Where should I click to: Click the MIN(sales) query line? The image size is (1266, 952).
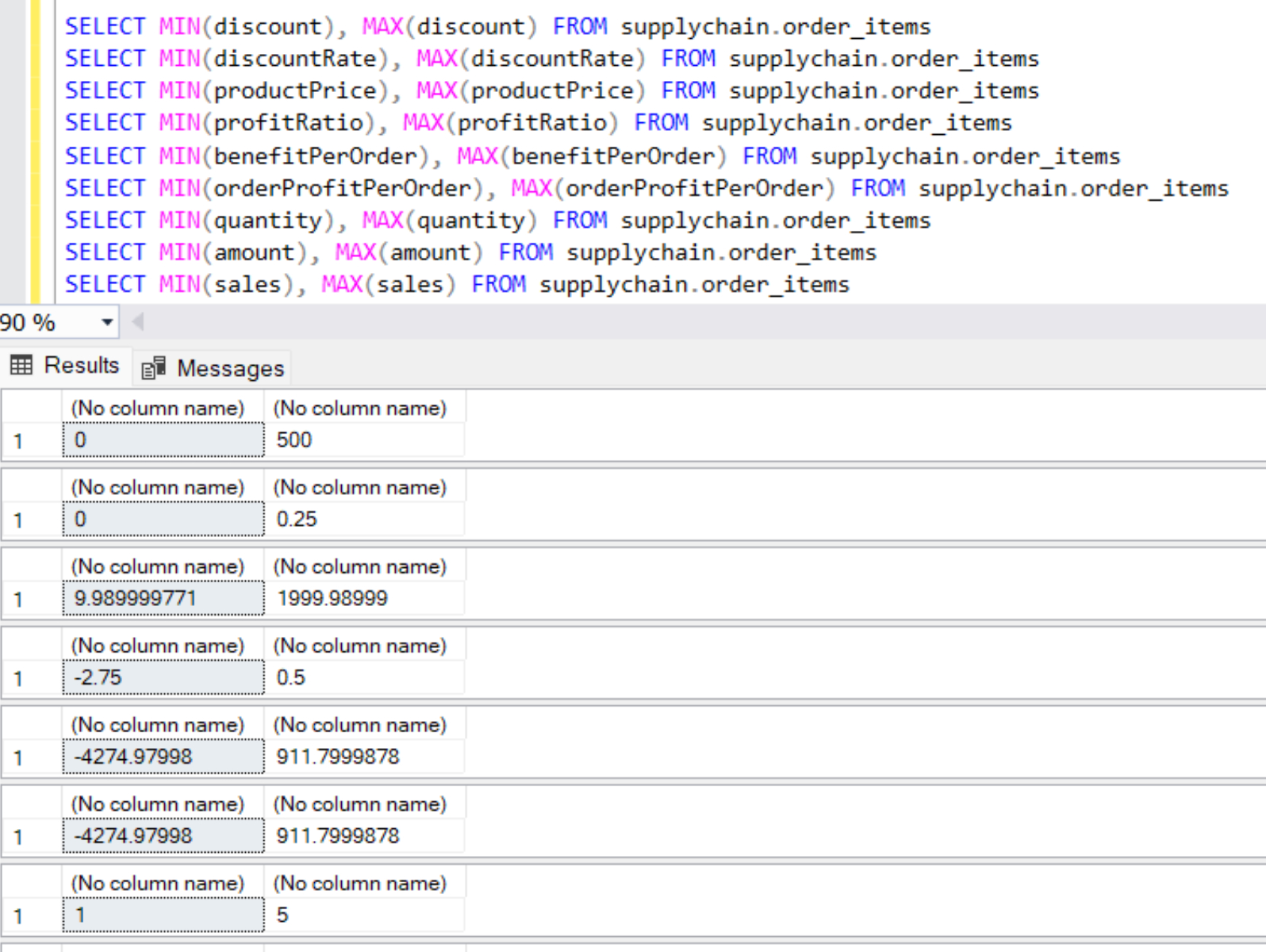click(x=456, y=284)
